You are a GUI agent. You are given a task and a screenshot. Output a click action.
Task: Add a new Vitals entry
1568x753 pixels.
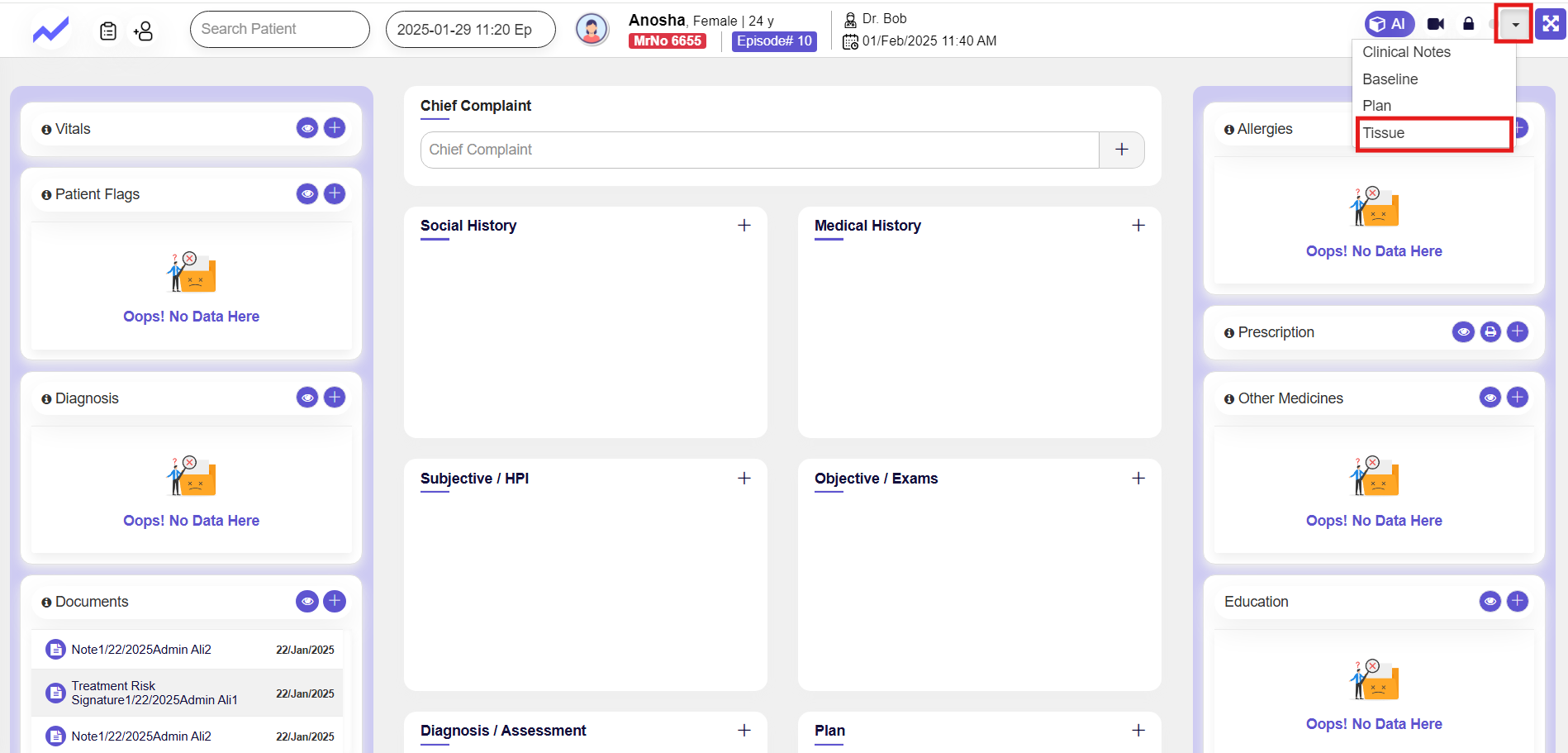335,128
